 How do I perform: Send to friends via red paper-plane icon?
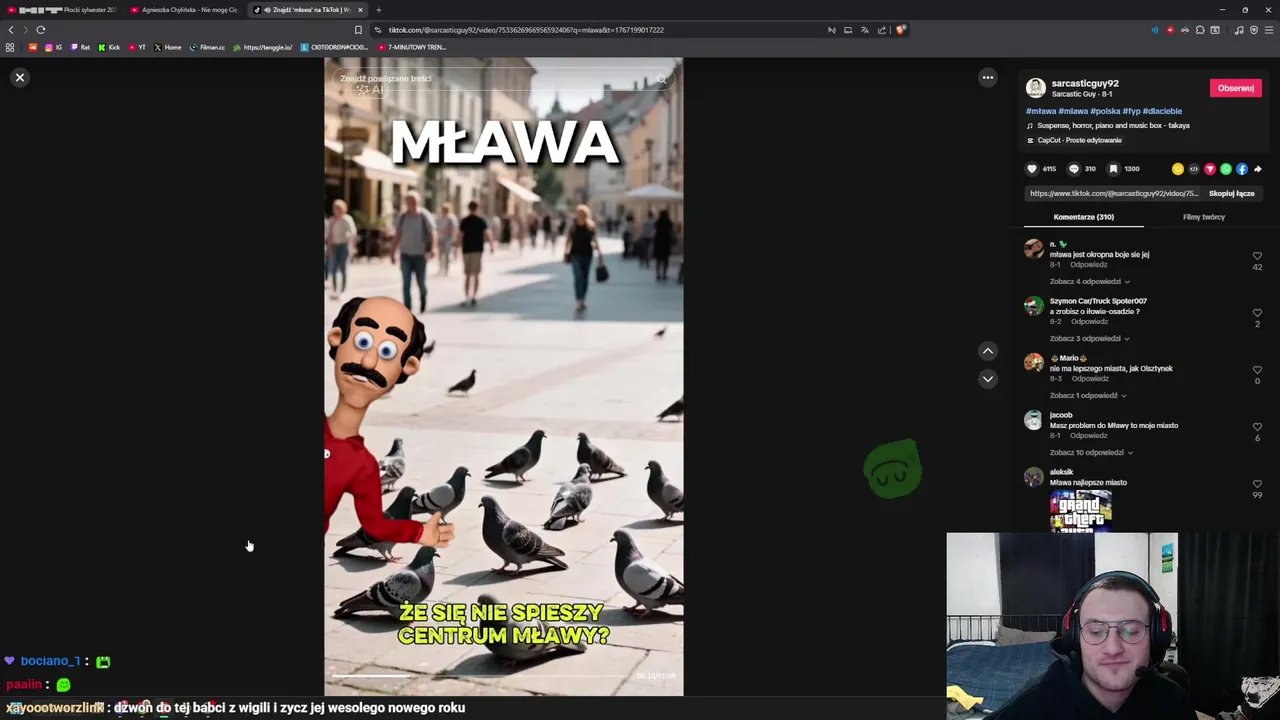(x=1210, y=169)
